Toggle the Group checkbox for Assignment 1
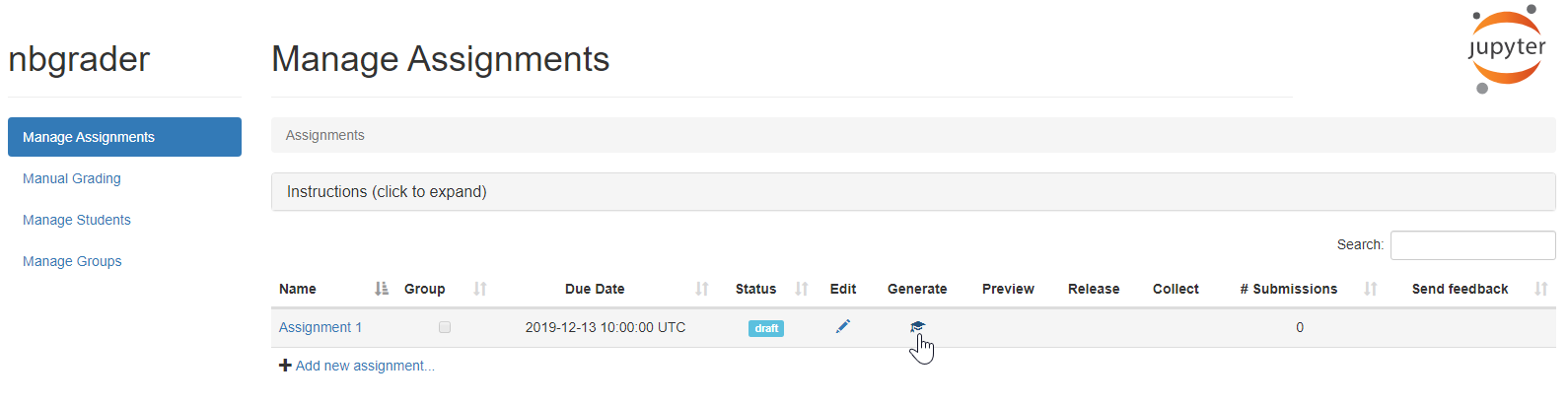 tap(445, 327)
